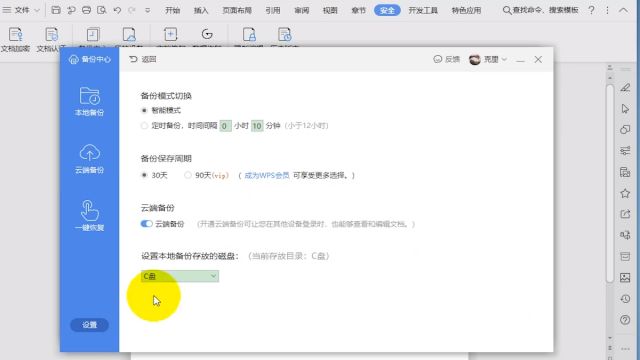
Task: Click the undo arrow icon
Action: (x=117, y=10)
